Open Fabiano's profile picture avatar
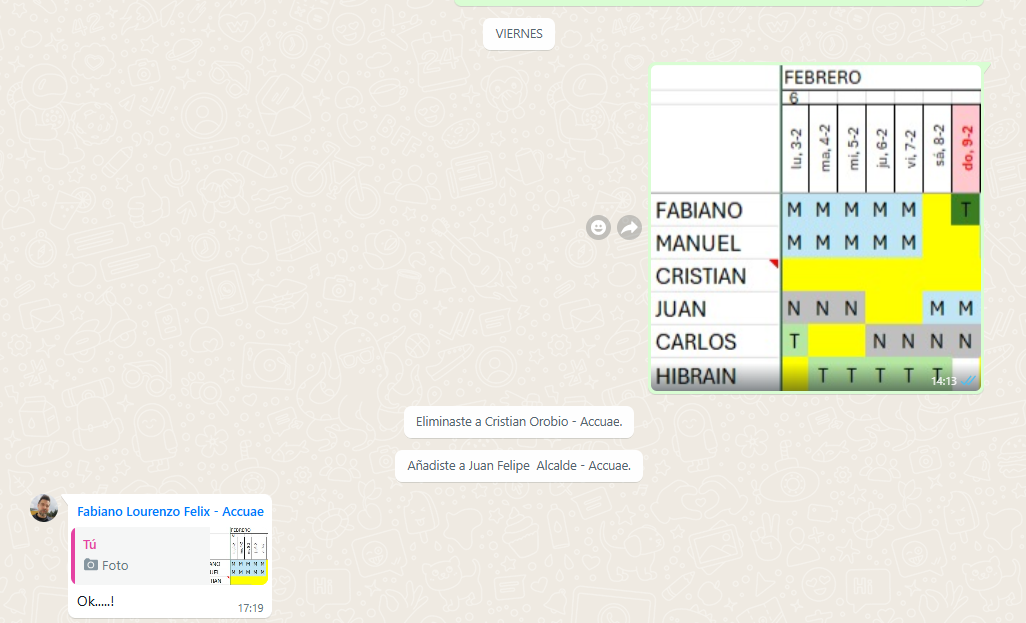The width and height of the screenshot is (1026, 623). coord(44,508)
